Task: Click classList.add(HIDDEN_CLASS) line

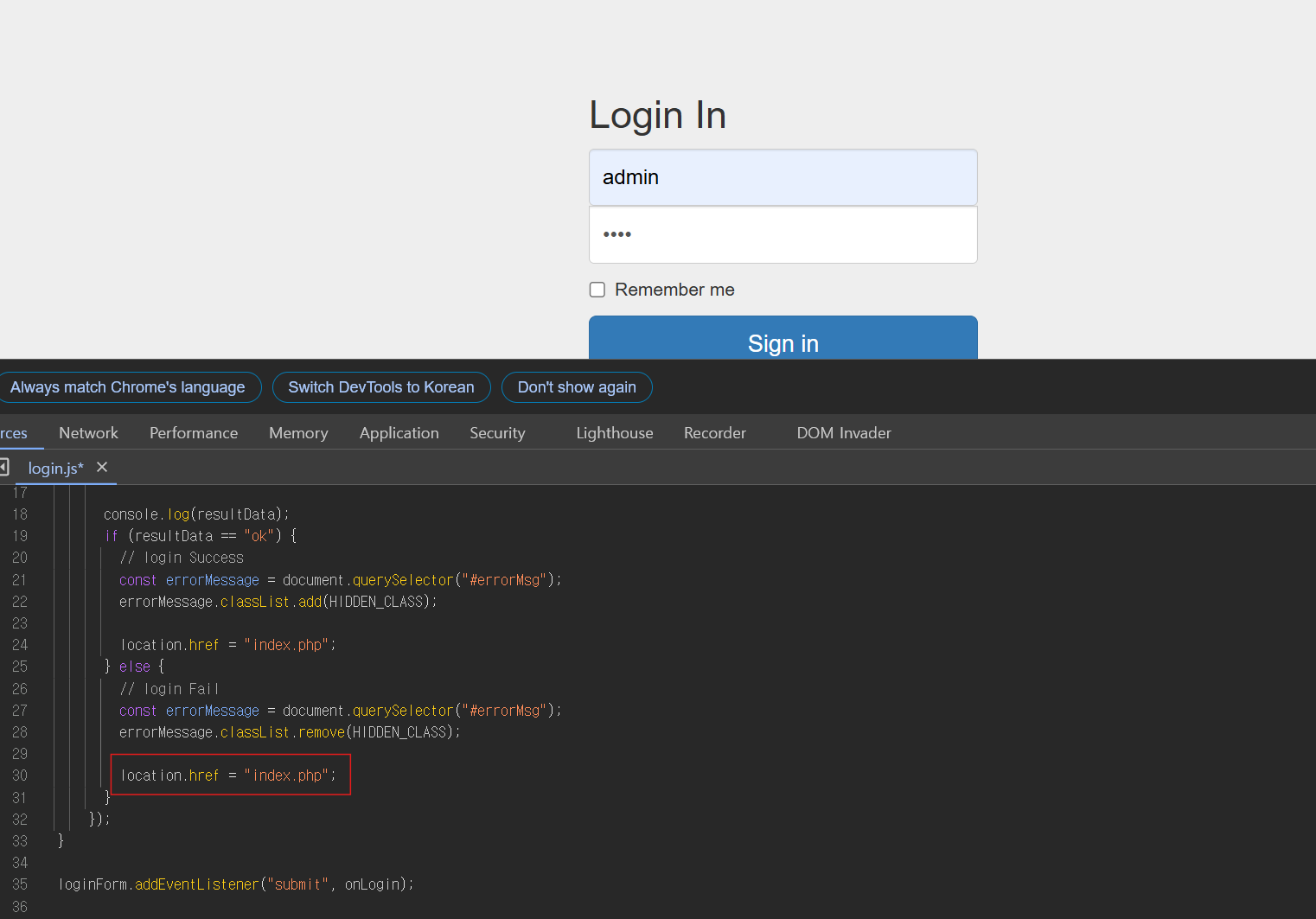Action: 278,602
